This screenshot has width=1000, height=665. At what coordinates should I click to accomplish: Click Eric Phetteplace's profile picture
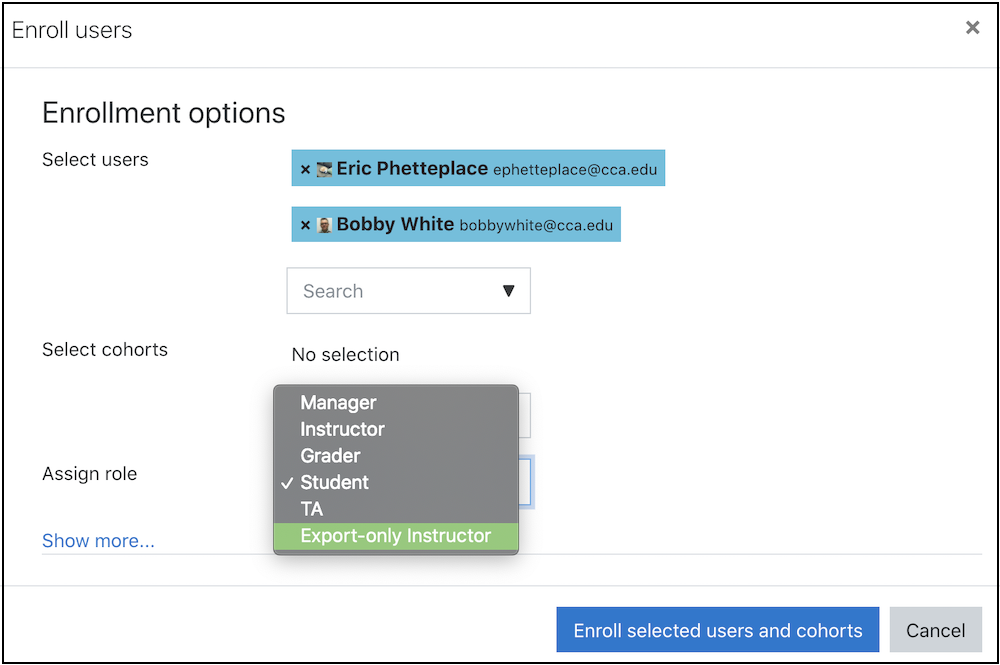pyautogui.click(x=325, y=170)
